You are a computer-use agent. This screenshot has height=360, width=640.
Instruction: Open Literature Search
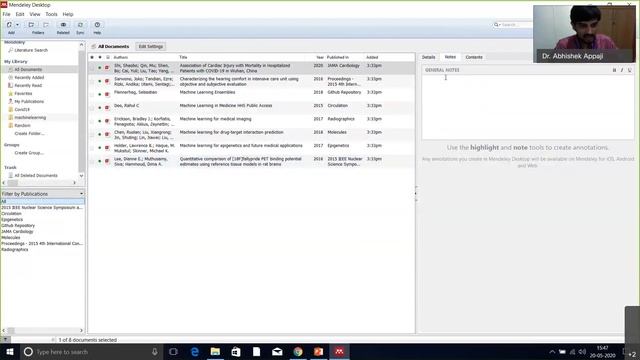point(31,50)
